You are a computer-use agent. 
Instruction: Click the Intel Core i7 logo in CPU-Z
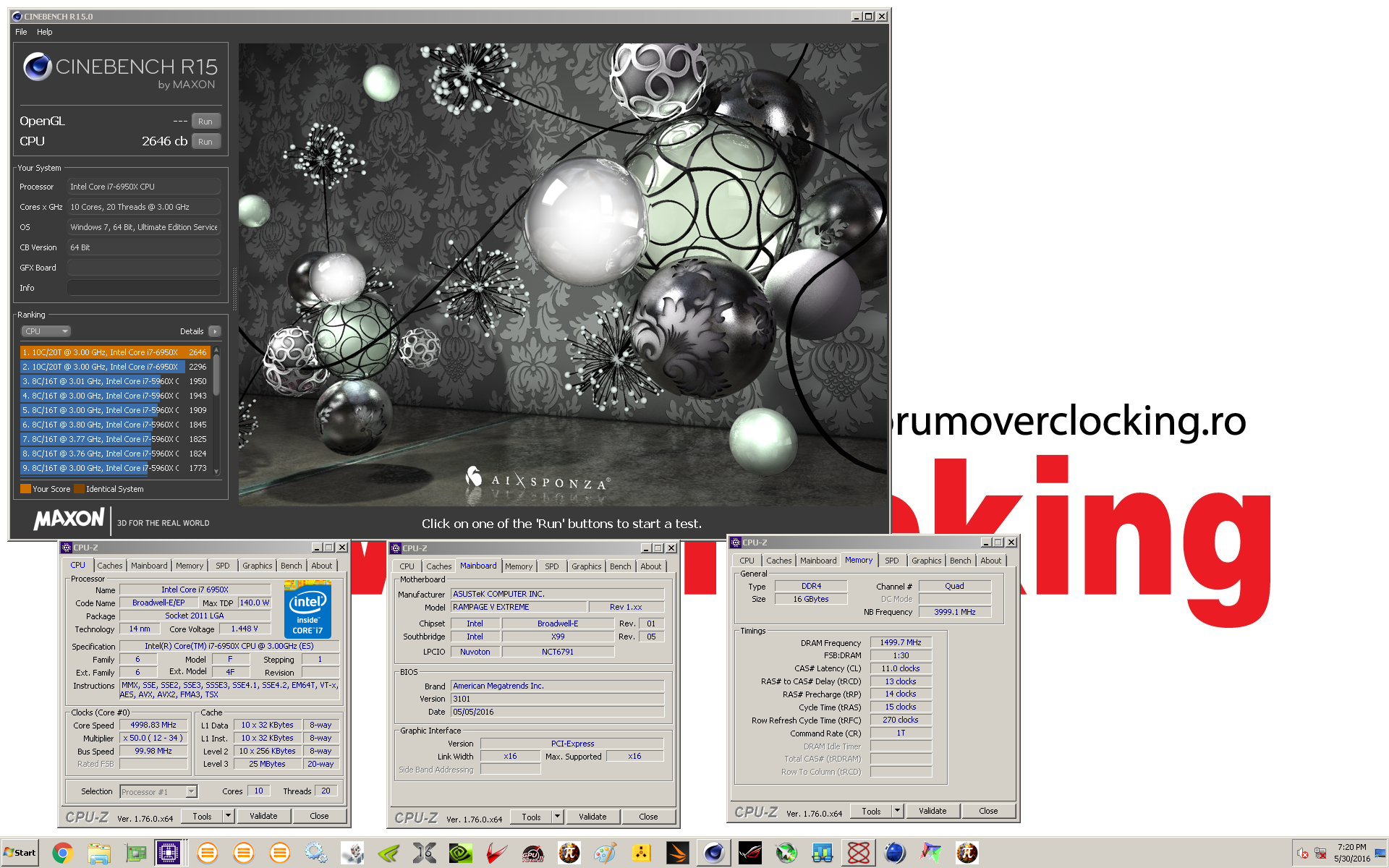click(x=307, y=609)
